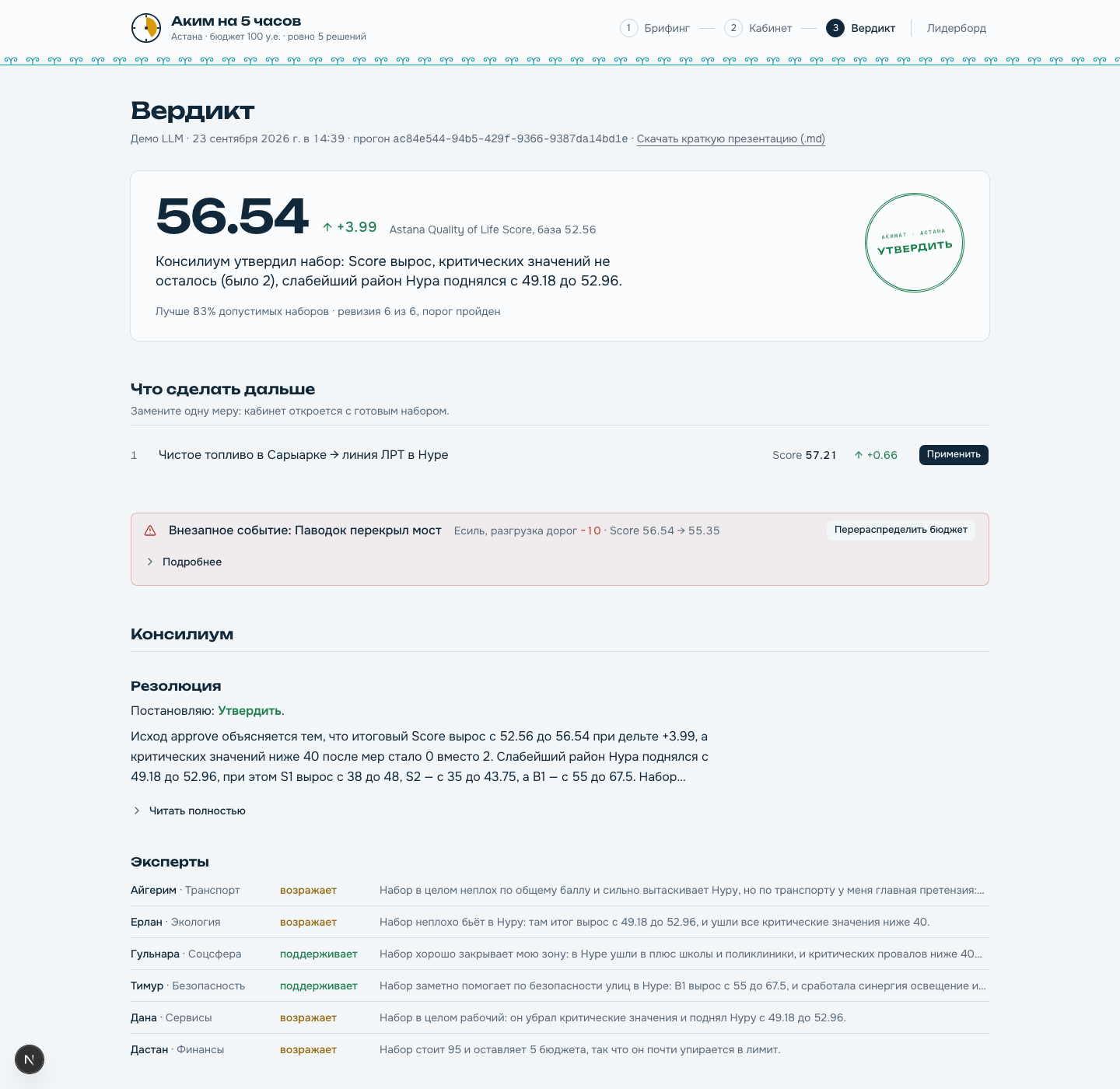Click the round N badge icon
The height and width of the screenshot is (1089, 1120).
(30, 1059)
